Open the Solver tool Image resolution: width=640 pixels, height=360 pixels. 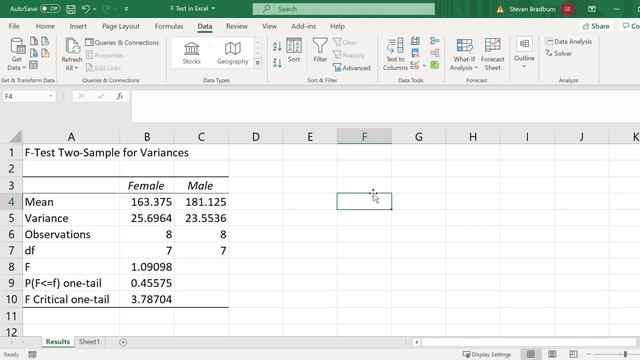point(558,53)
